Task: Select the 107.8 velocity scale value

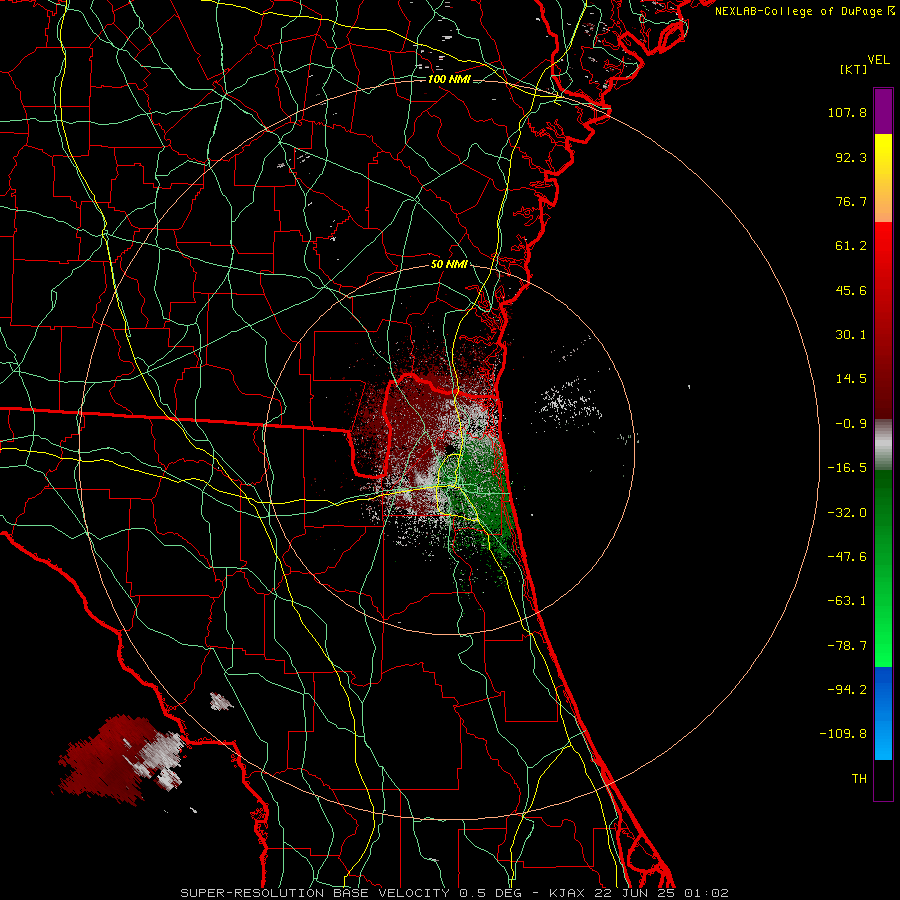Action: point(847,112)
